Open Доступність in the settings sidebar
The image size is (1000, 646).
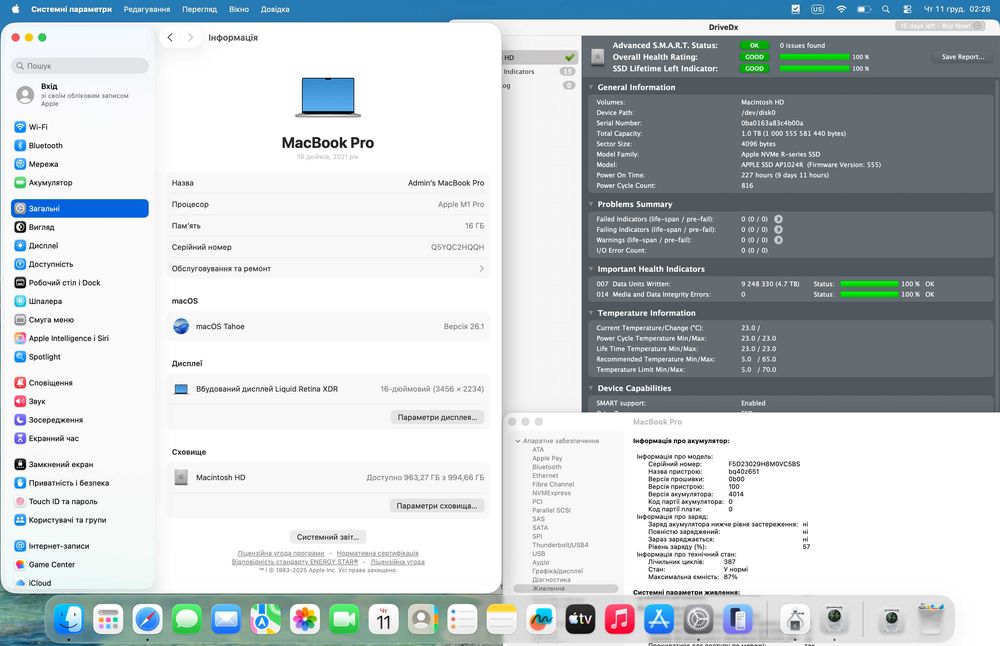pos(80,264)
